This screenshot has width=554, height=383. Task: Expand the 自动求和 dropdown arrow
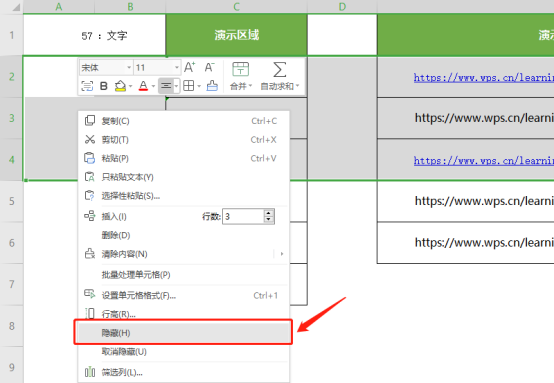tap(297, 86)
